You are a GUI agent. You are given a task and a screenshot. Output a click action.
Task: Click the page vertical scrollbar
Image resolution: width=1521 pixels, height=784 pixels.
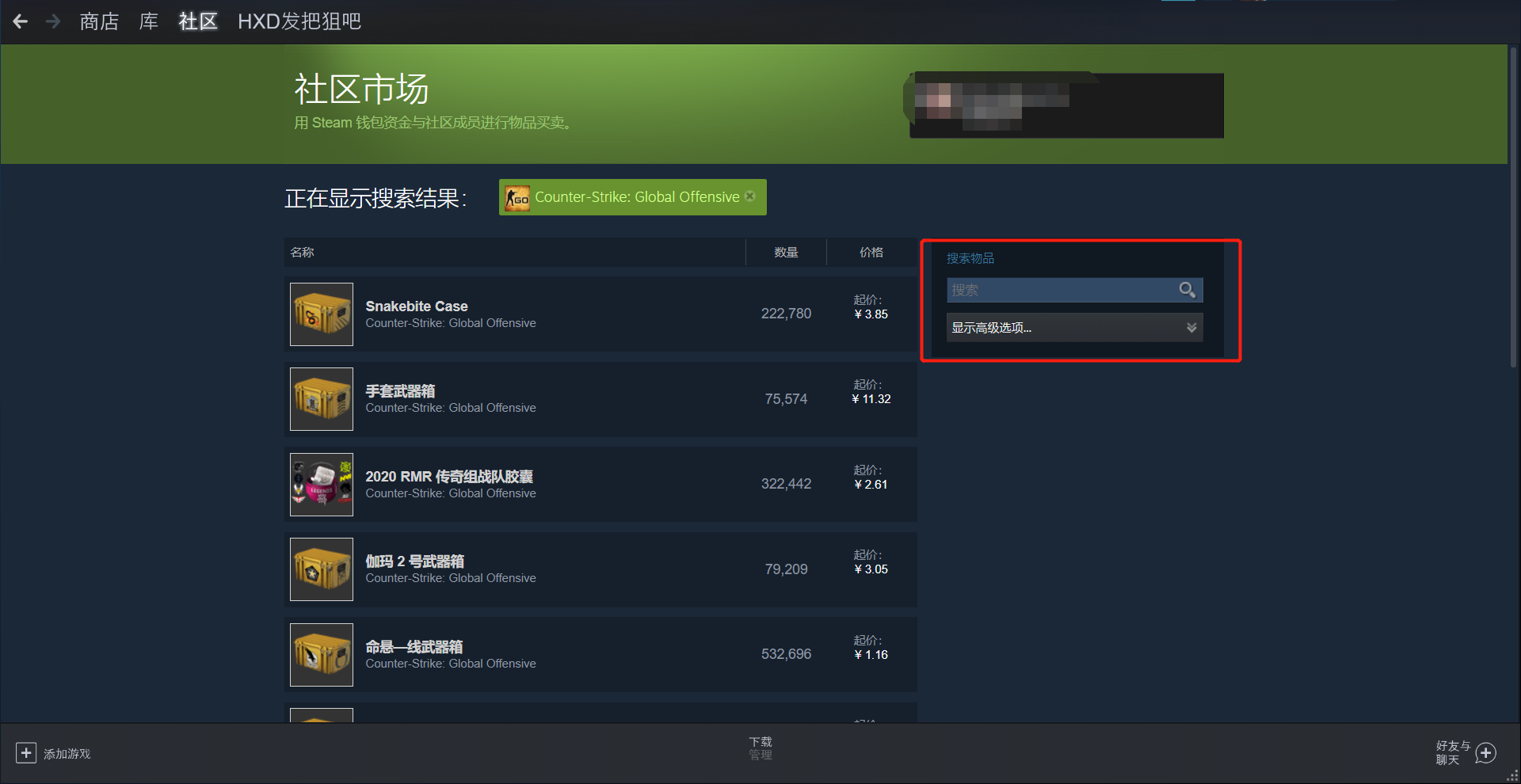pyautogui.click(x=1514, y=207)
